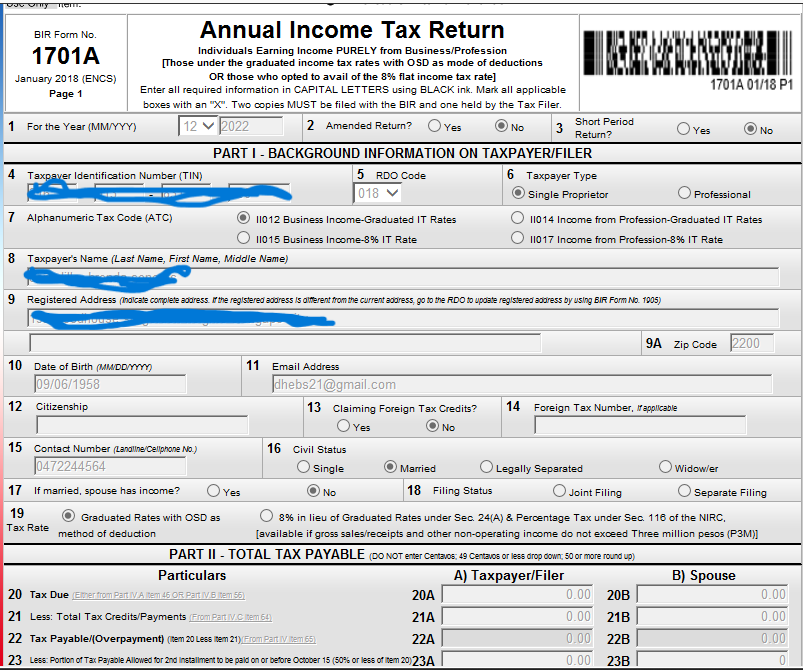Click the Foreign Tax Number field
Image resolution: width=803 pixels, height=670 pixels.
(640, 425)
